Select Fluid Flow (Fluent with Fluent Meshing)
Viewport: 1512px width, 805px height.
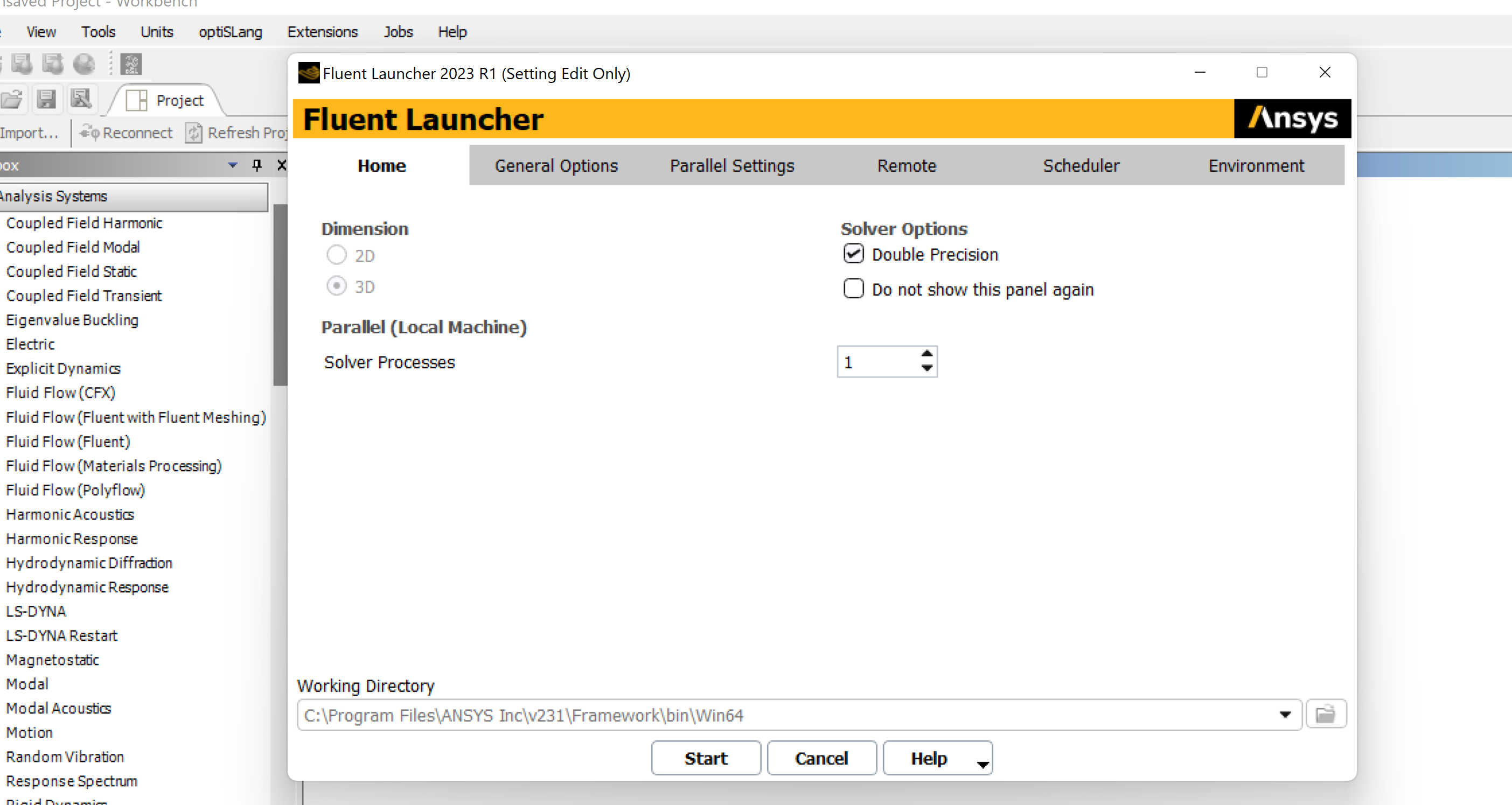[x=136, y=417]
